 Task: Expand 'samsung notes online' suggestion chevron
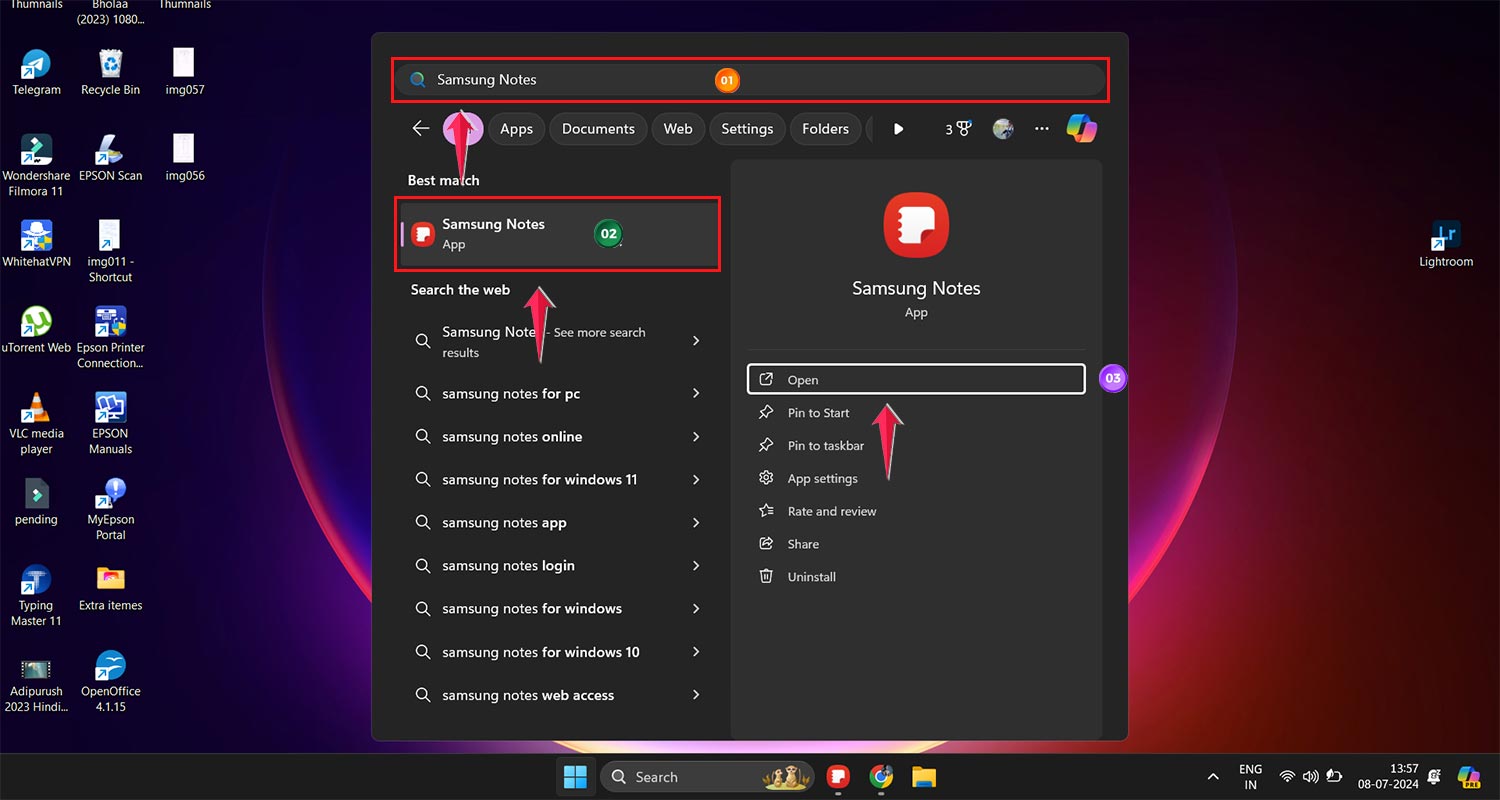click(696, 437)
